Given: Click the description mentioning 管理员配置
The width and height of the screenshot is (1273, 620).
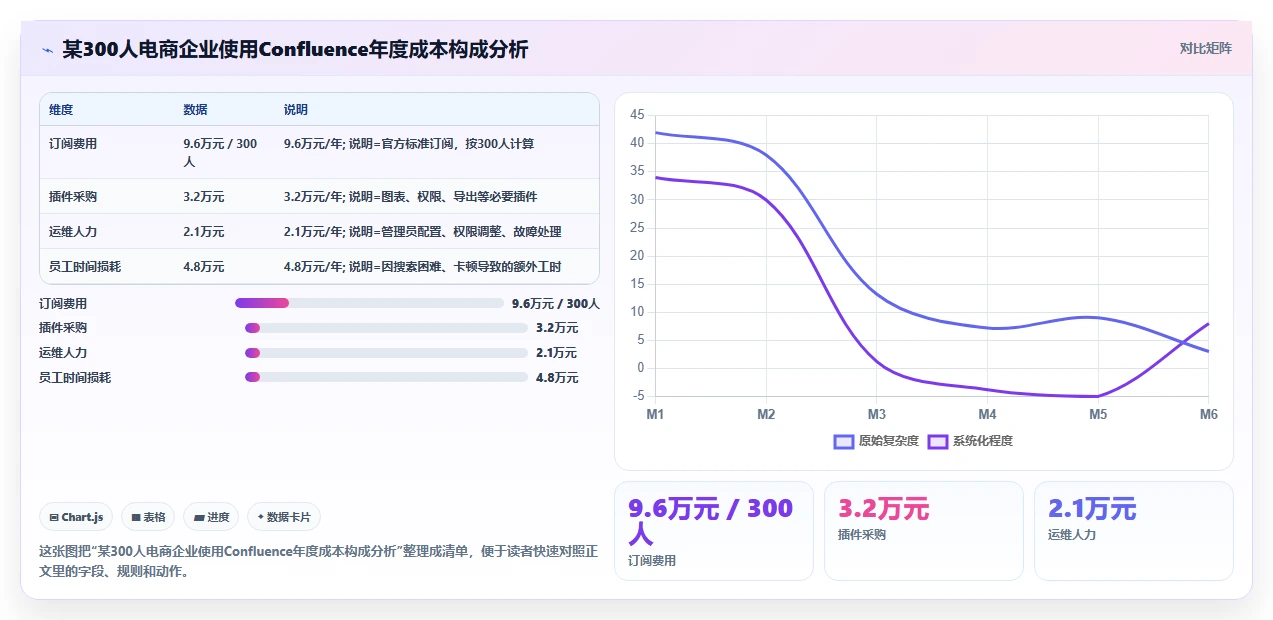Looking at the screenshot, I should [x=423, y=232].
